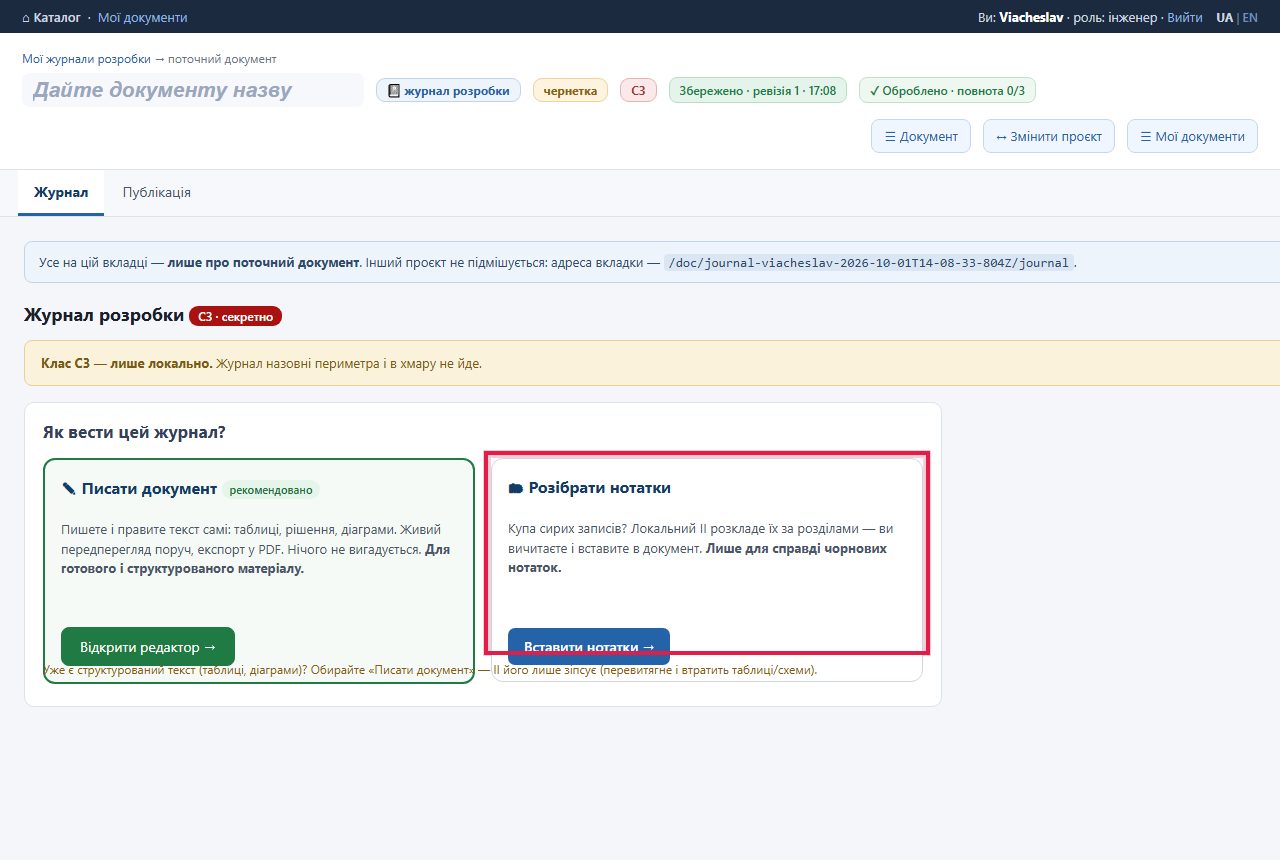Click the Вийти logout link
This screenshot has height=860, width=1280.
1185,18
